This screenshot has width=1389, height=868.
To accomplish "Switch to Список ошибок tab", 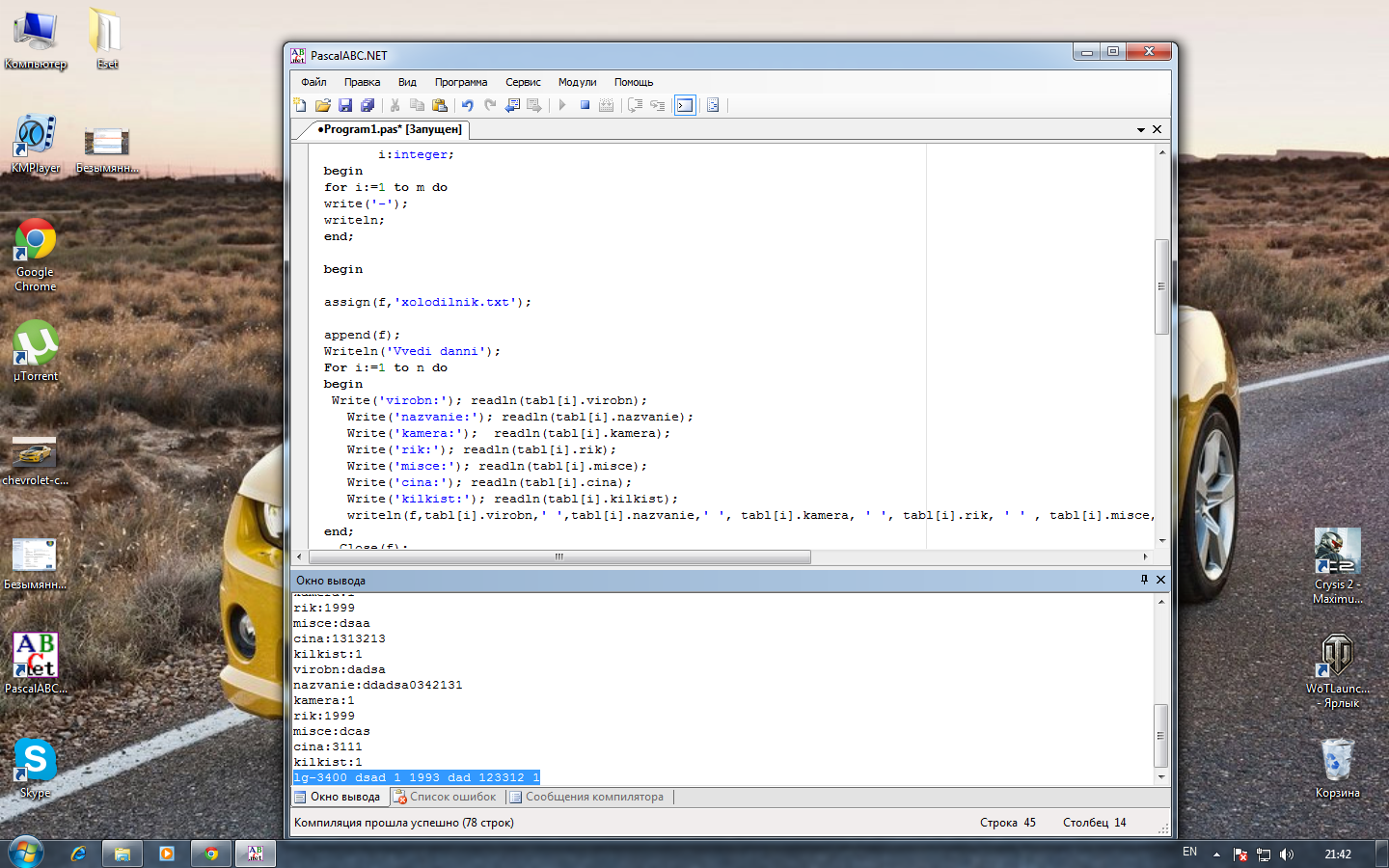I will point(445,797).
